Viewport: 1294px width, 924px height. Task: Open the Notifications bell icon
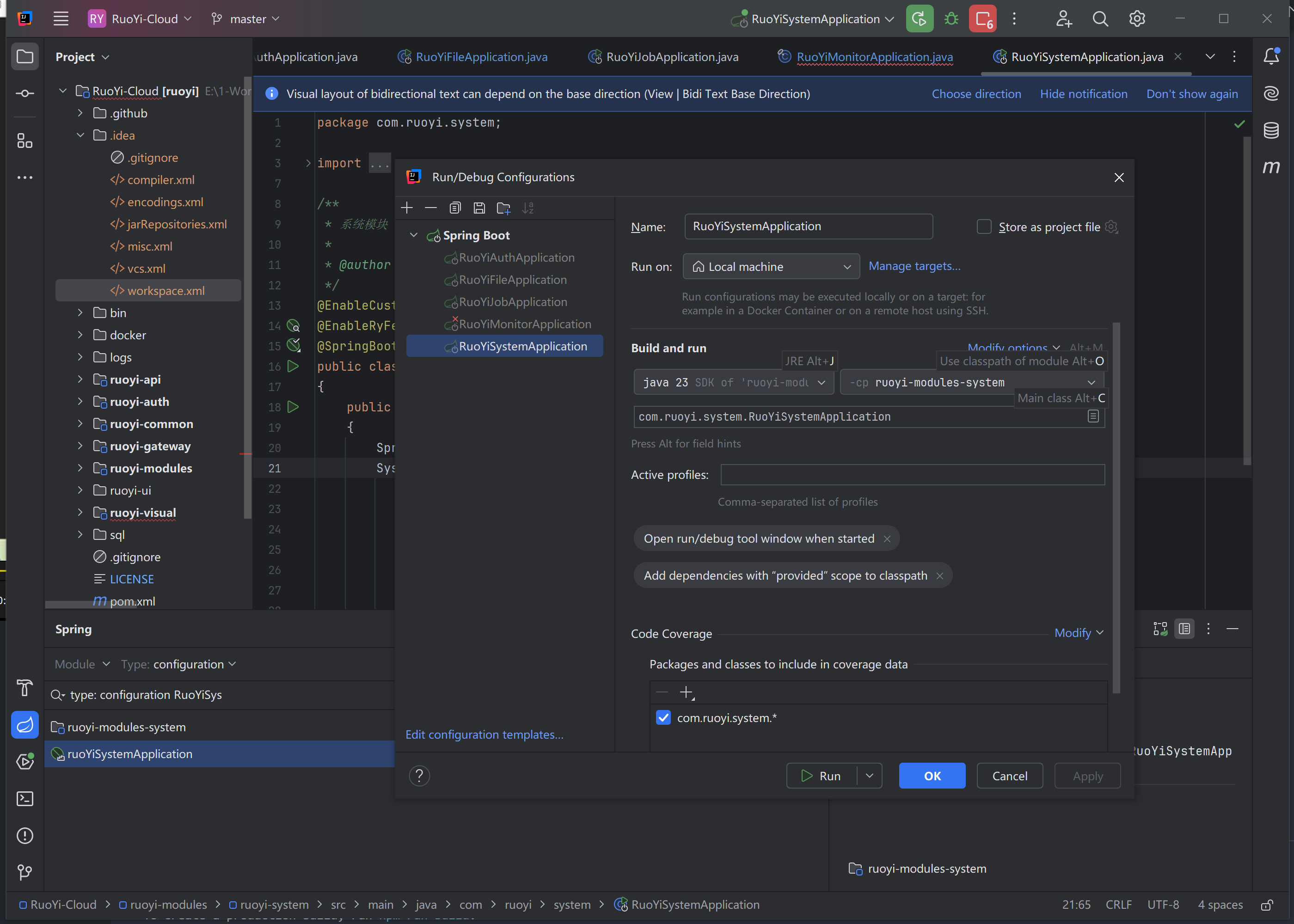coord(1271,56)
